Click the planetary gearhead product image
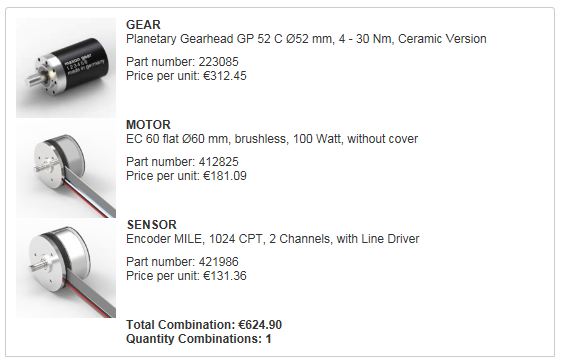 pos(66,68)
